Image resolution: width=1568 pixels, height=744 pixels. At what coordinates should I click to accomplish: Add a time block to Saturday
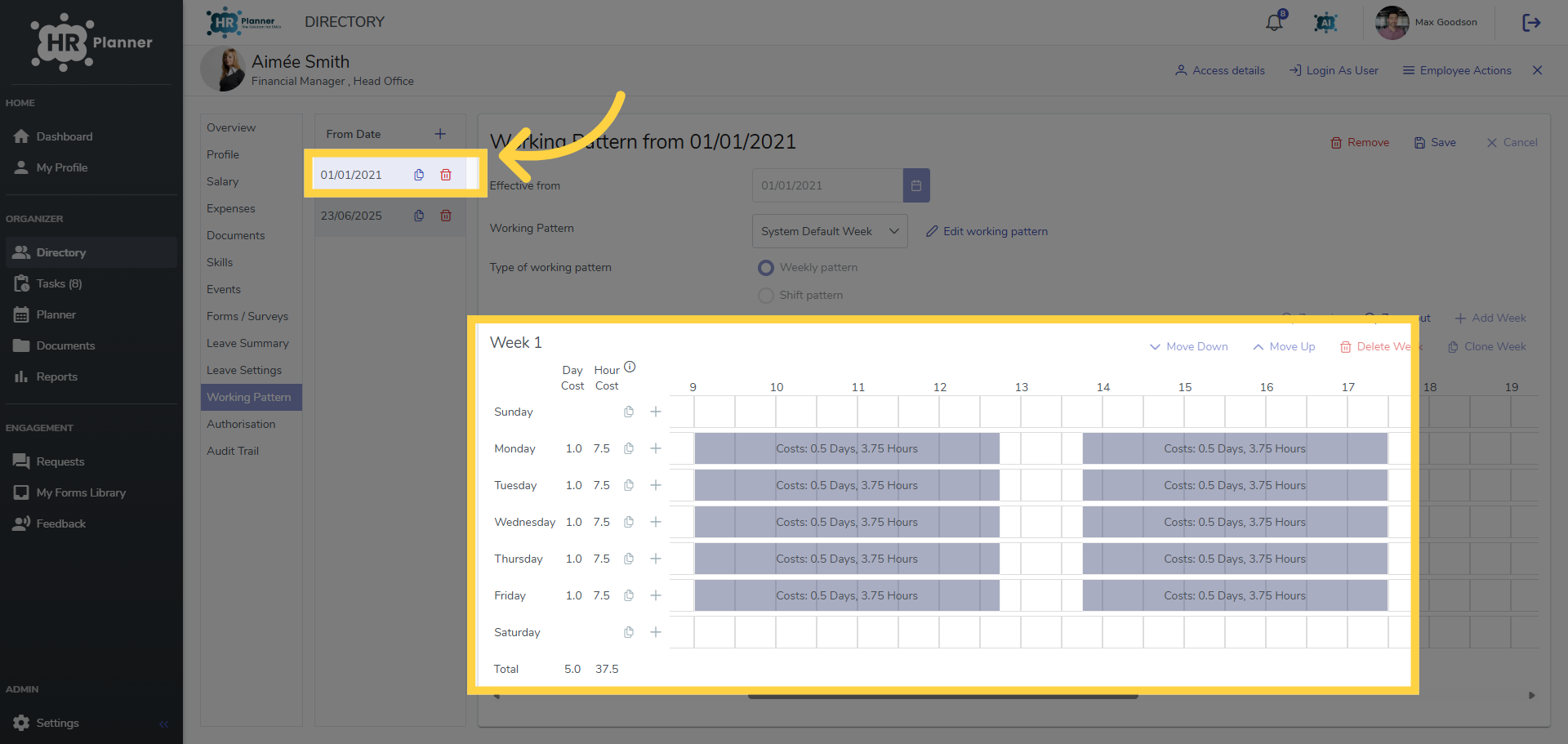pos(656,632)
